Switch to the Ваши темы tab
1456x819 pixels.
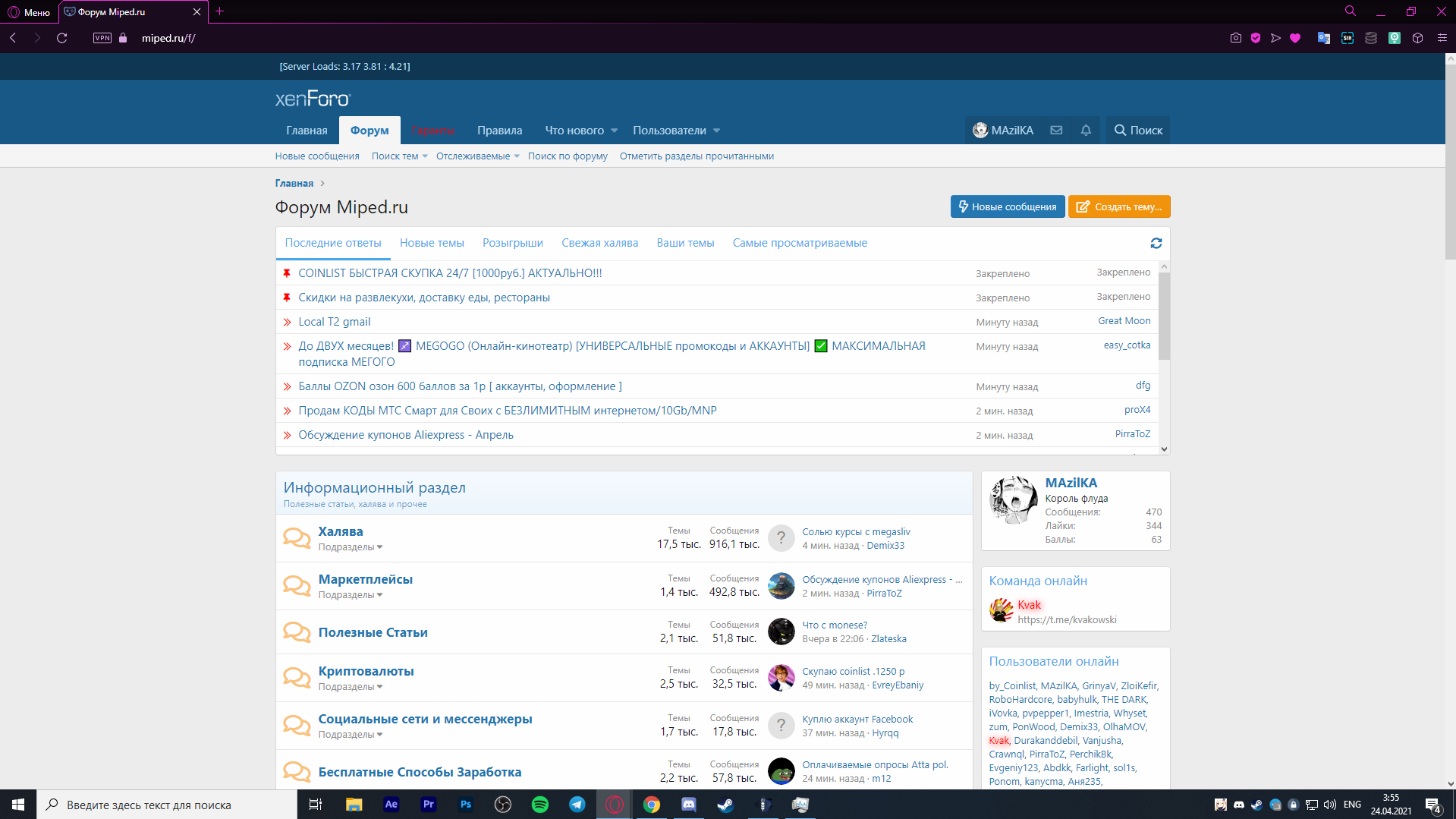tap(685, 243)
